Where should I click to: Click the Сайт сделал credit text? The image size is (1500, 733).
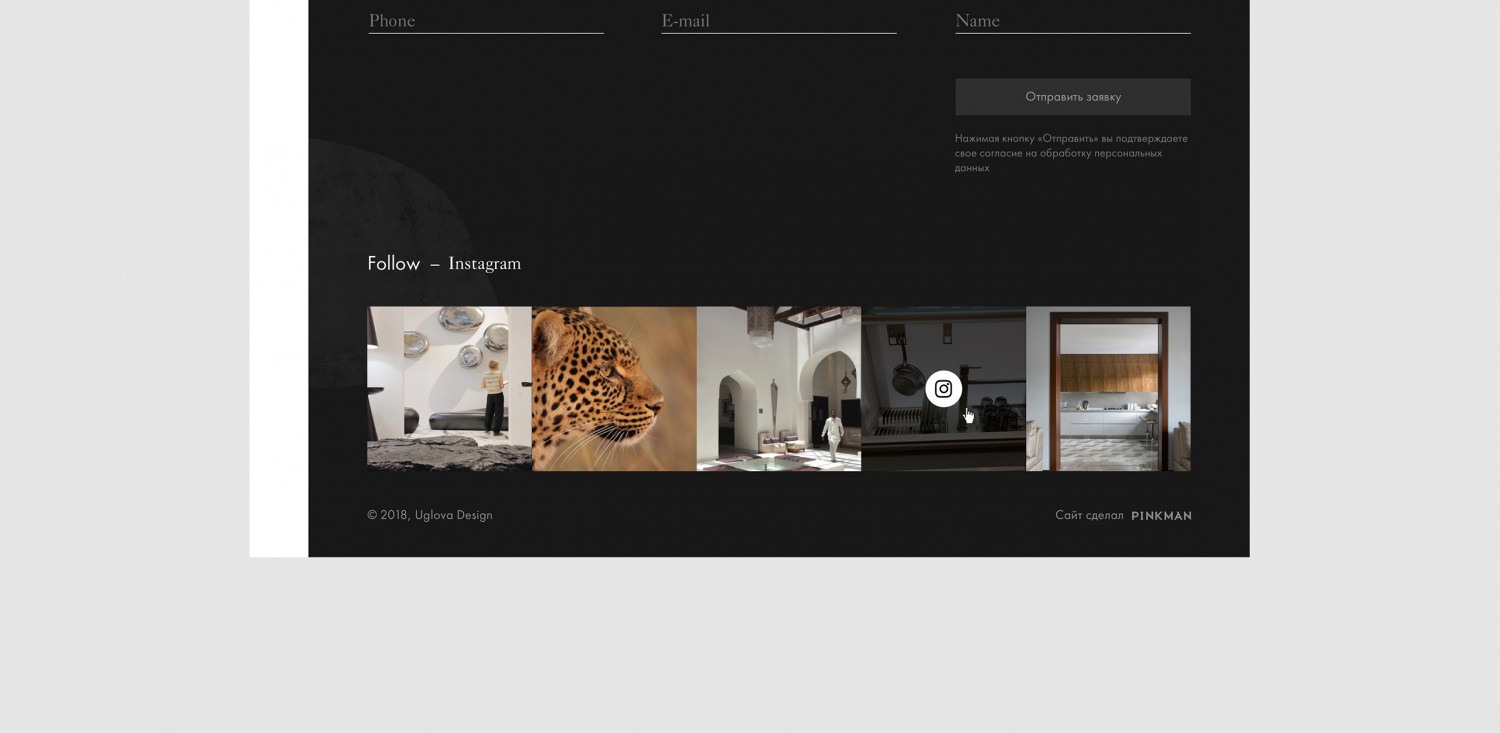click(x=1089, y=515)
